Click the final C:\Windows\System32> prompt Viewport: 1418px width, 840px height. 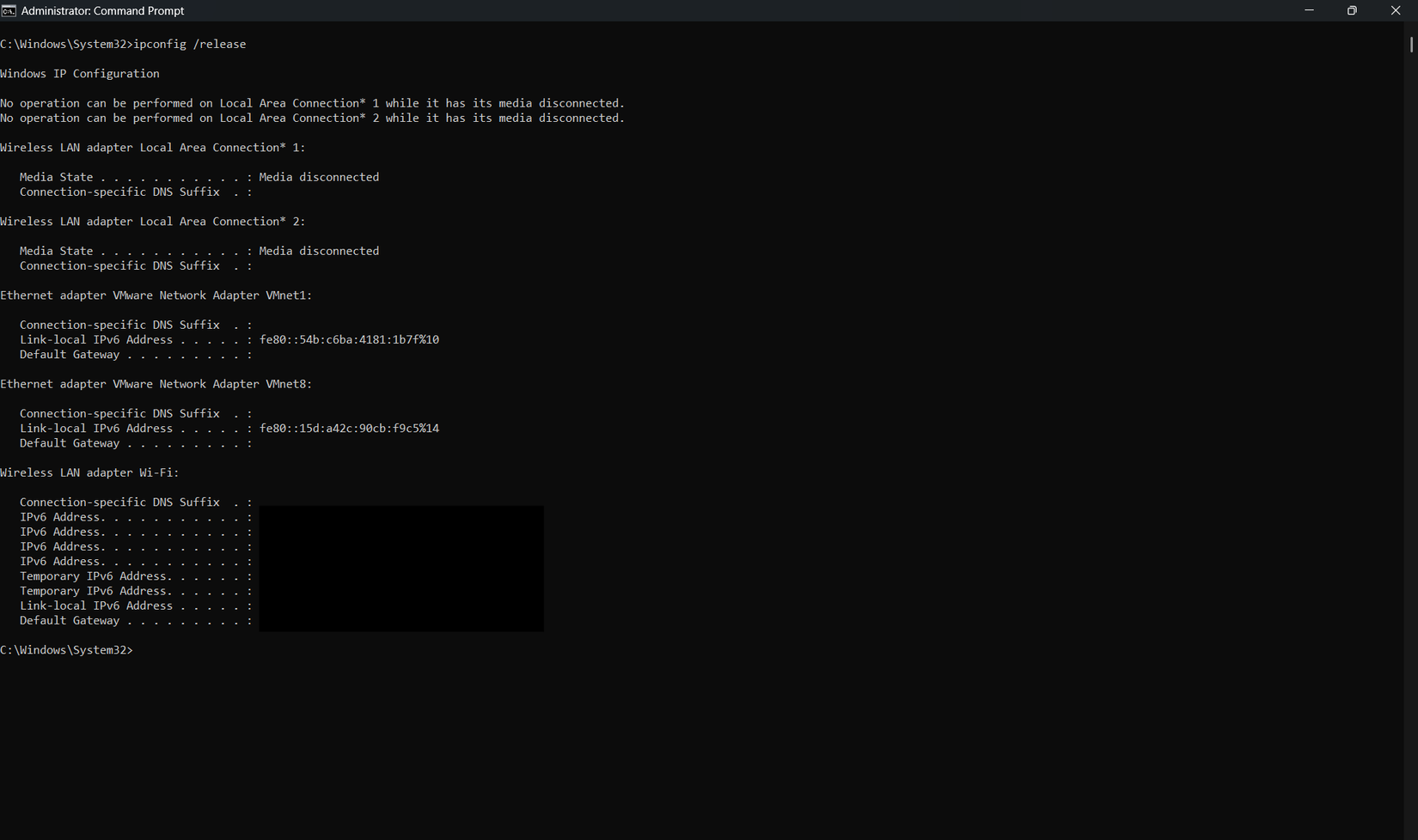pos(67,650)
